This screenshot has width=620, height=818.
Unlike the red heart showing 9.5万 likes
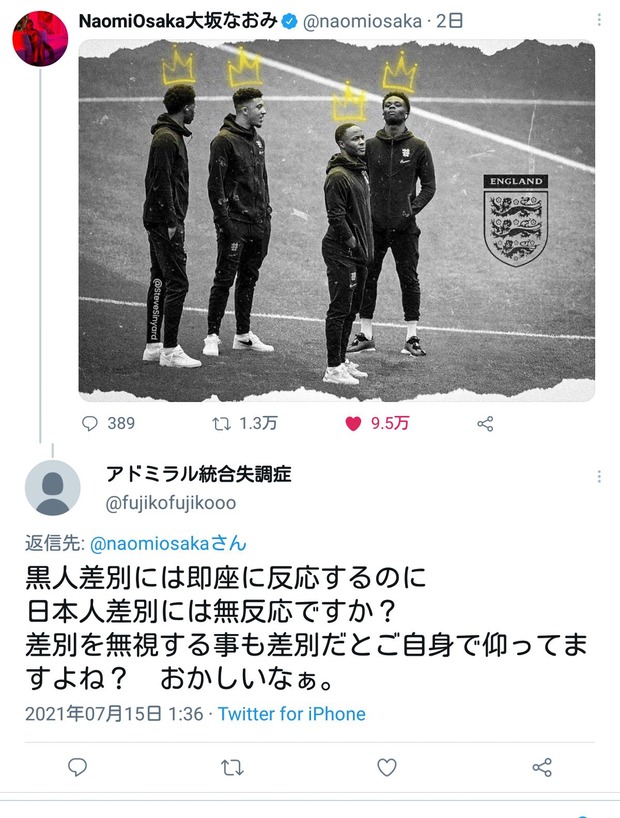[x=353, y=424]
